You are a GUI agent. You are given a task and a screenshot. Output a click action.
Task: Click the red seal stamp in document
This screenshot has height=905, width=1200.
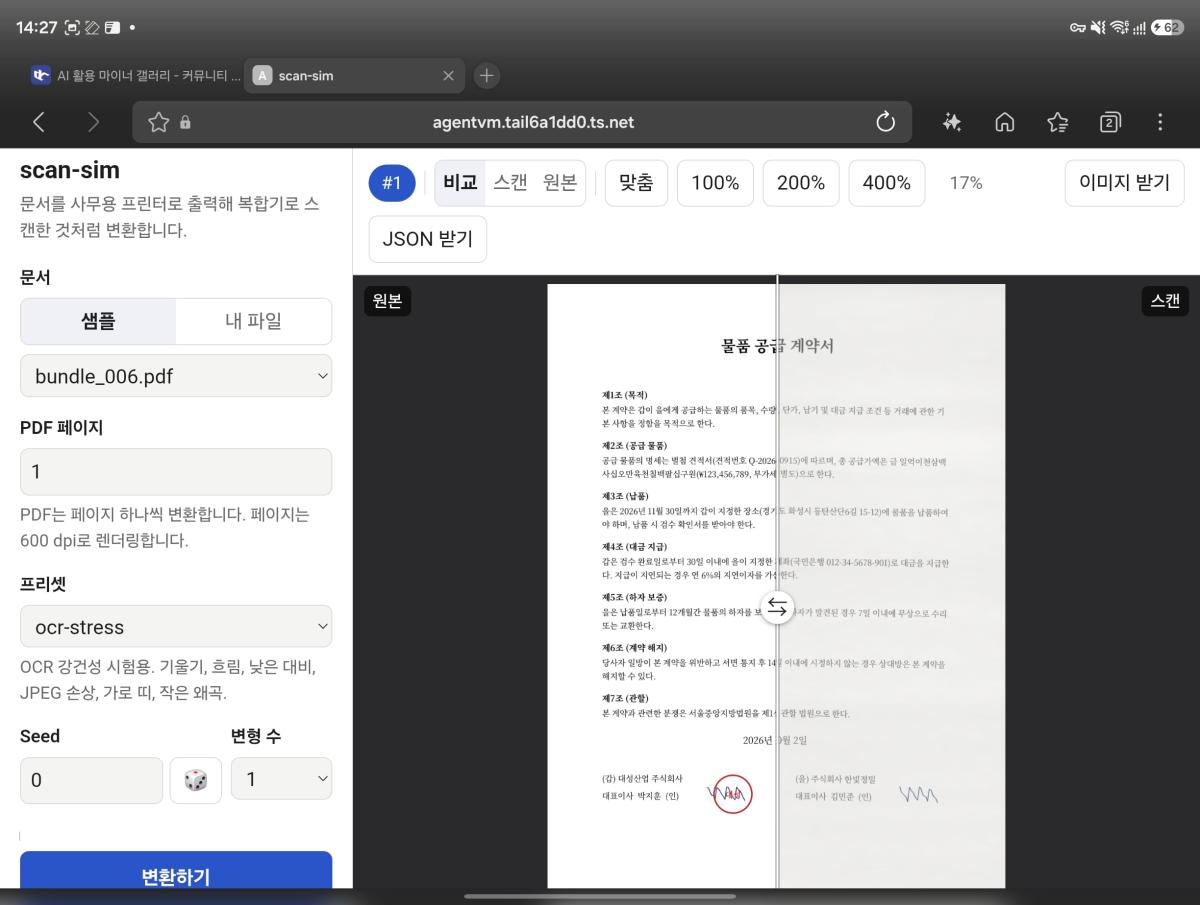(733, 794)
